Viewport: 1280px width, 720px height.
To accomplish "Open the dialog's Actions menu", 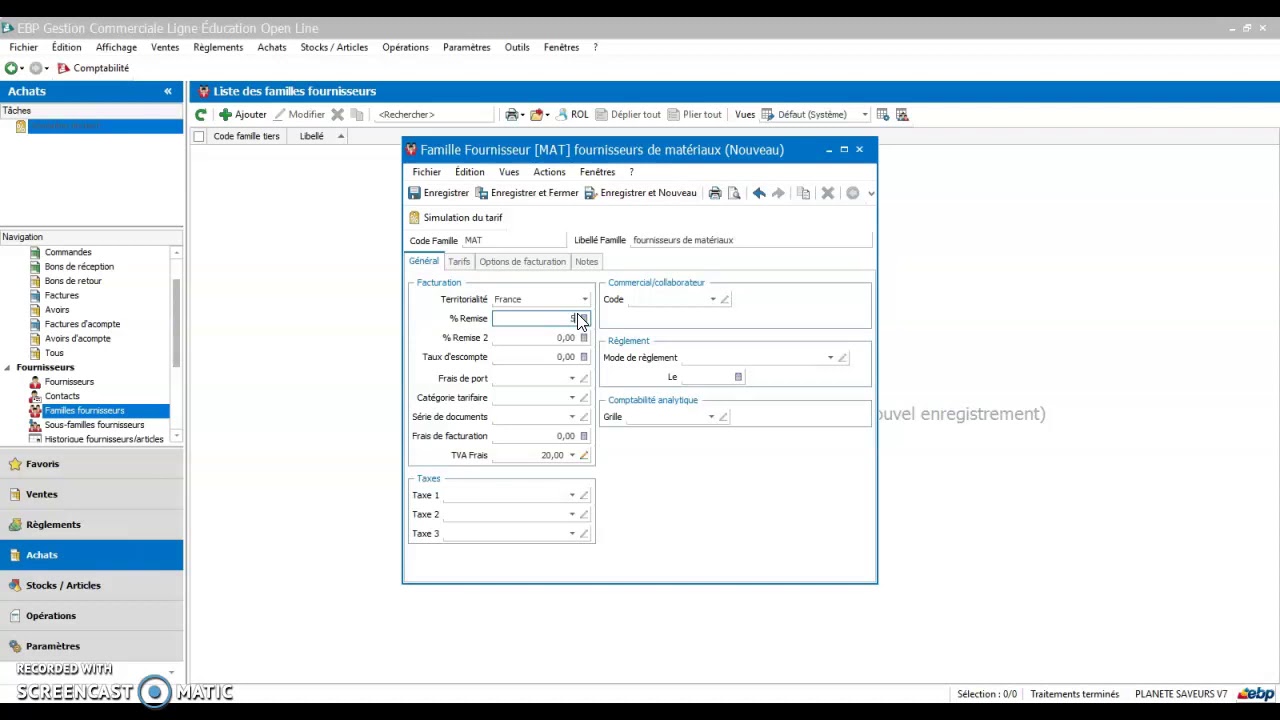I will click(549, 172).
